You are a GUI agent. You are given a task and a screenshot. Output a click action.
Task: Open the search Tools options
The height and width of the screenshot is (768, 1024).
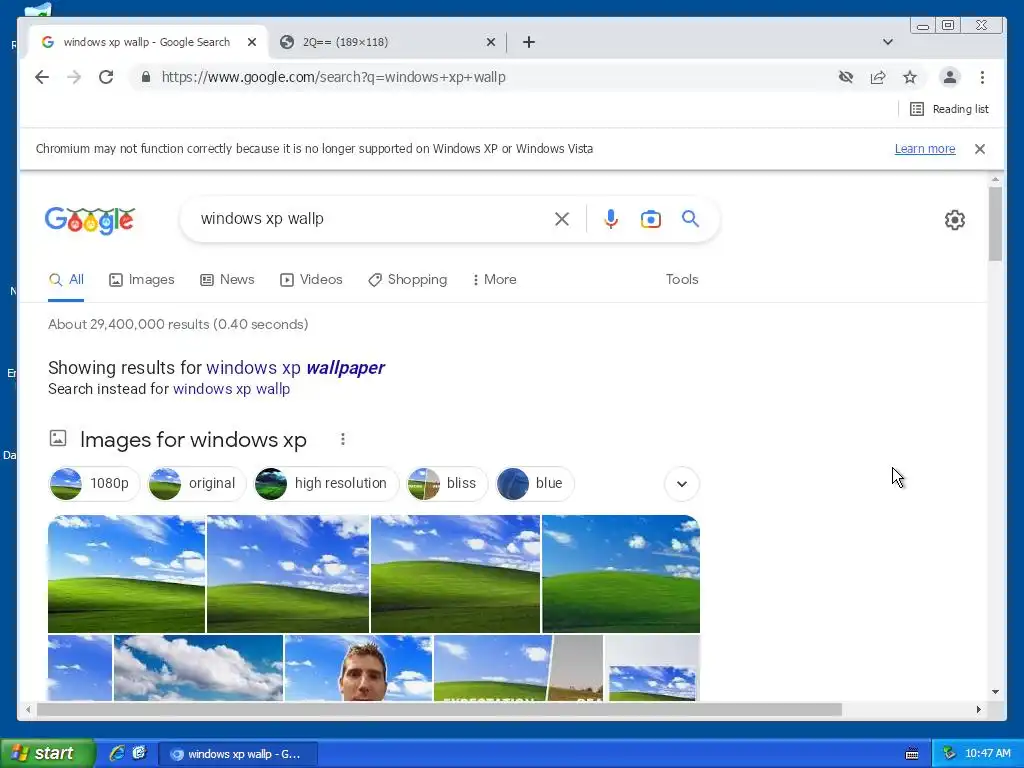(x=682, y=280)
